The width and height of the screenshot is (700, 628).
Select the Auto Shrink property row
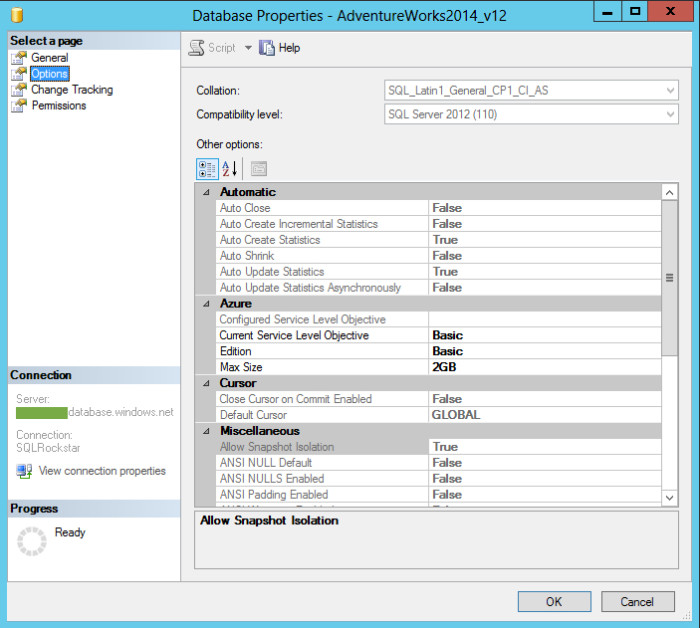438,256
